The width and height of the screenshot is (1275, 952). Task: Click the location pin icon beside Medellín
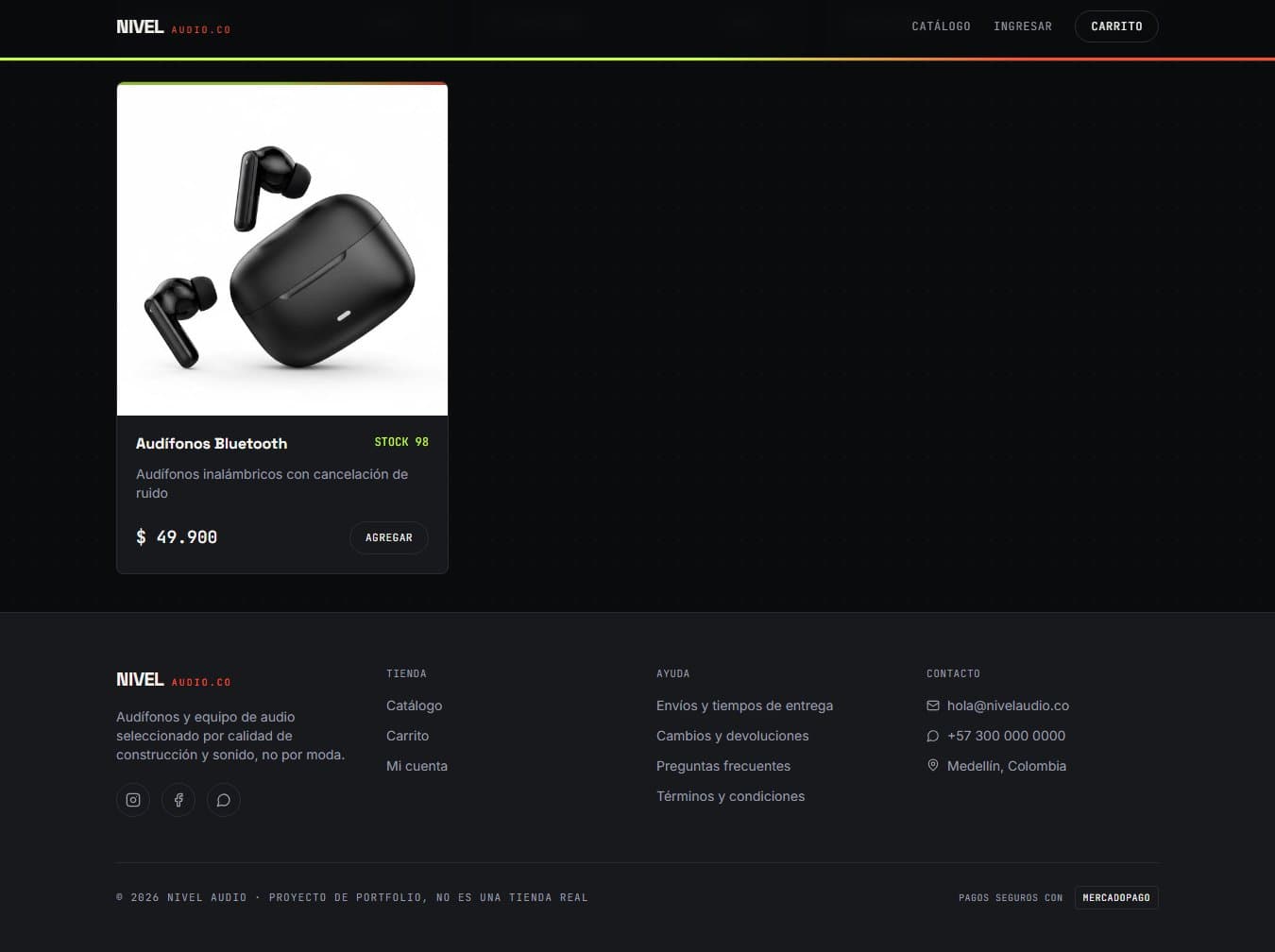coord(933,766)
